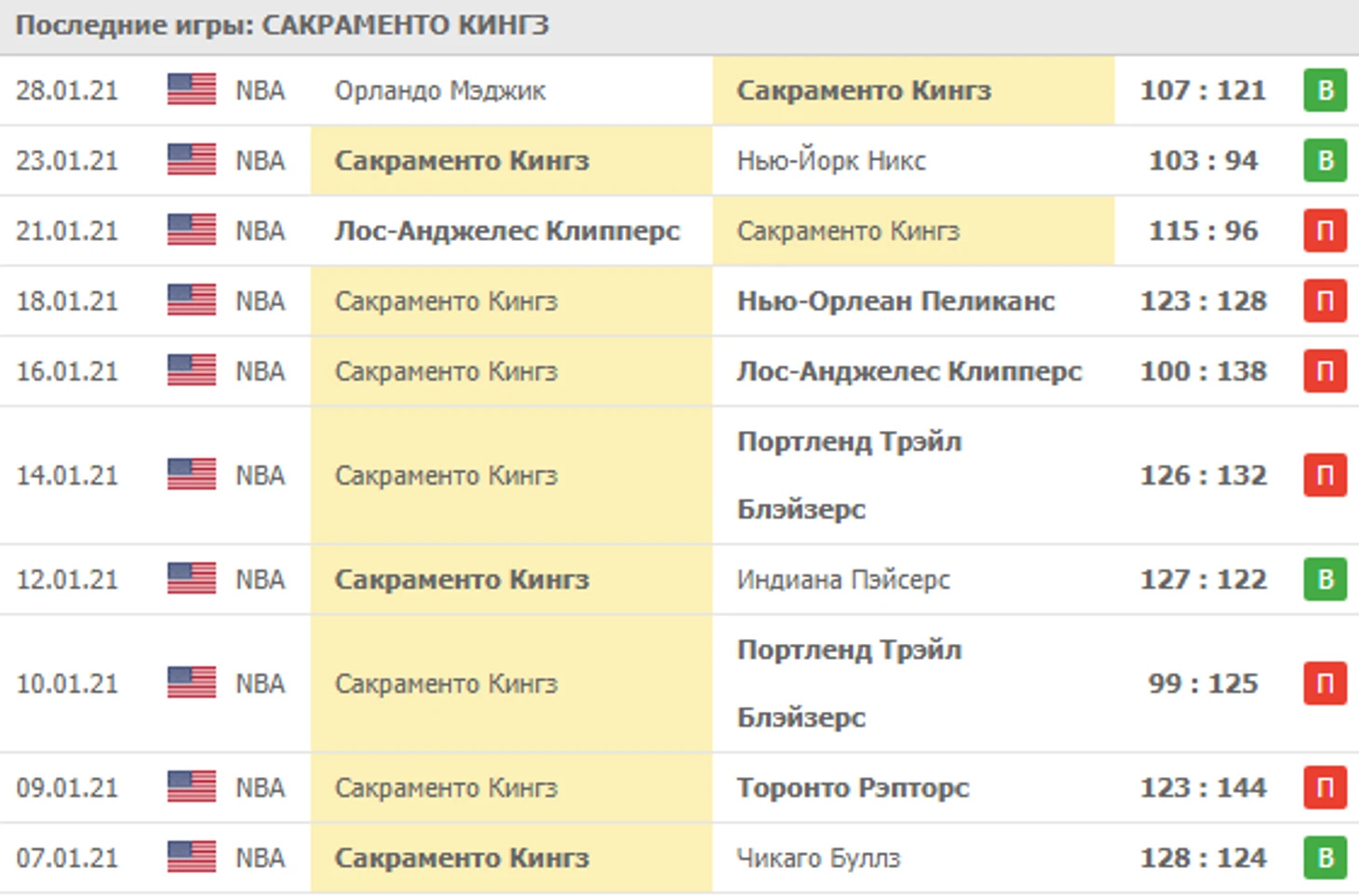Open the Торонто Рэпторс team link

[x=853, y=787]
